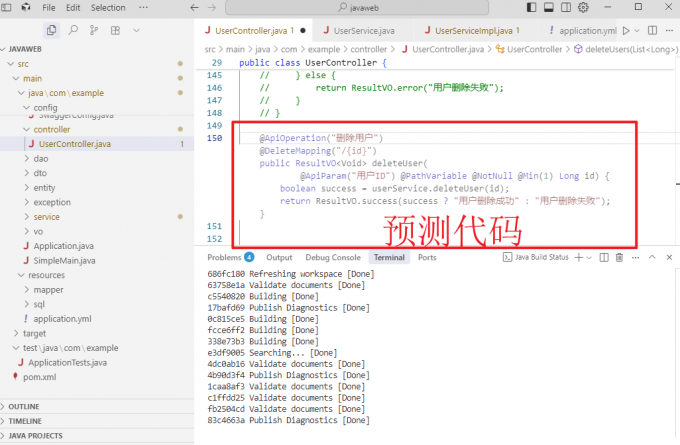Open the Search view icon
This screenshot has height=445, width=680.
pyautogui.click(x=73, y=31)
